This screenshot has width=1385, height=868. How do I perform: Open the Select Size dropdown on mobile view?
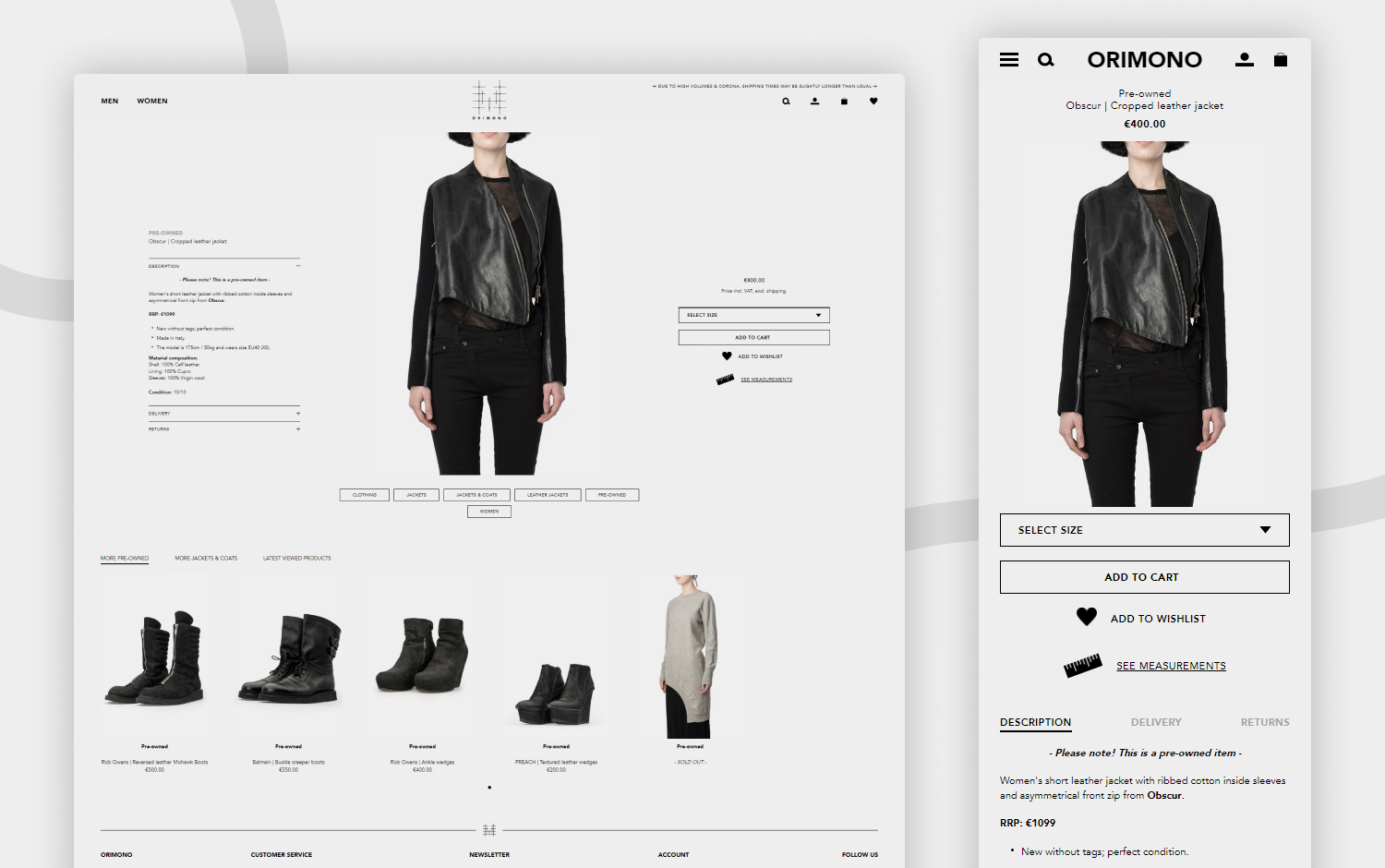pyautogui.click(x=1144, y=529)
